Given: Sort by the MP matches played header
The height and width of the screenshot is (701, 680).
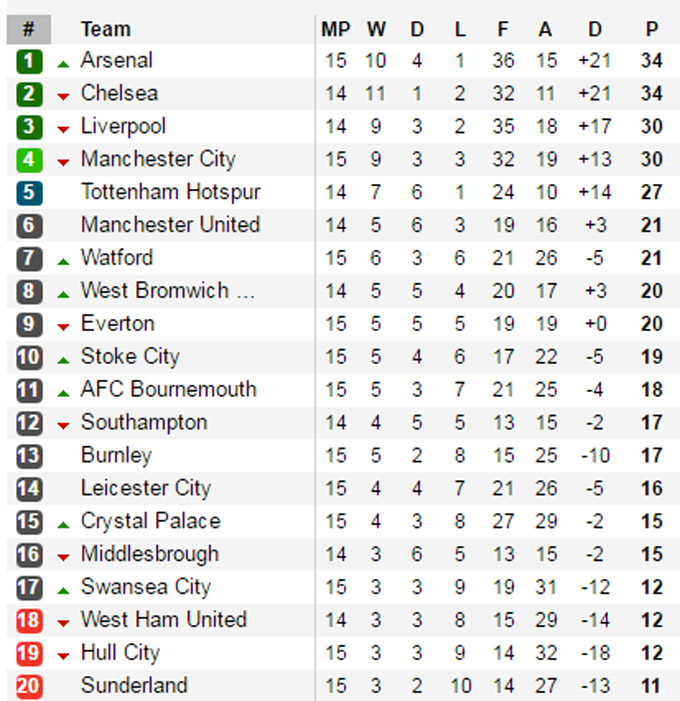Looking at the screenshot, I should click(x=336, y=30).
